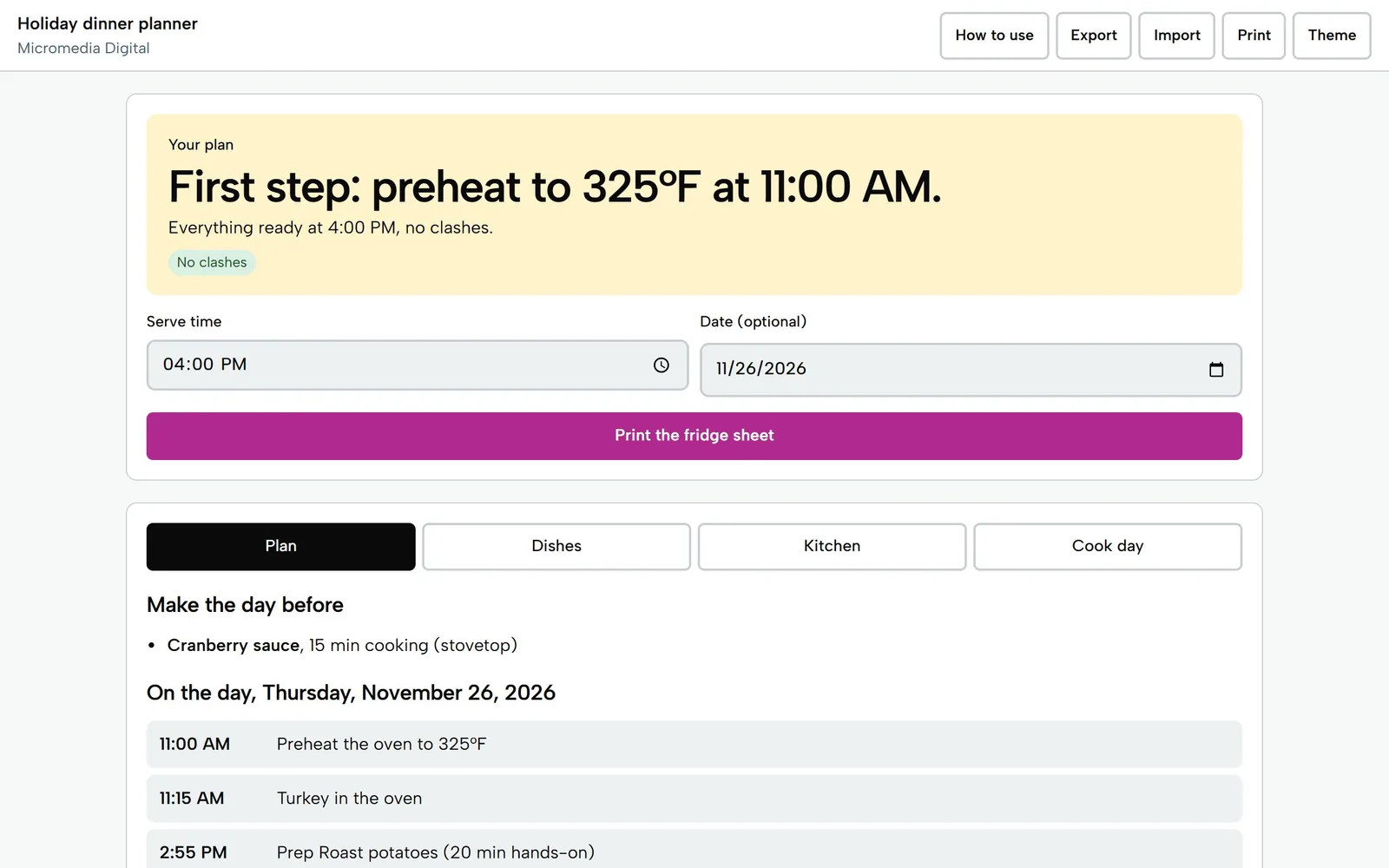Click 'Everything ready at 4:00 PM' text
Image resolution: width=1389 pixels, height=868 pixels.
(331, 227)
